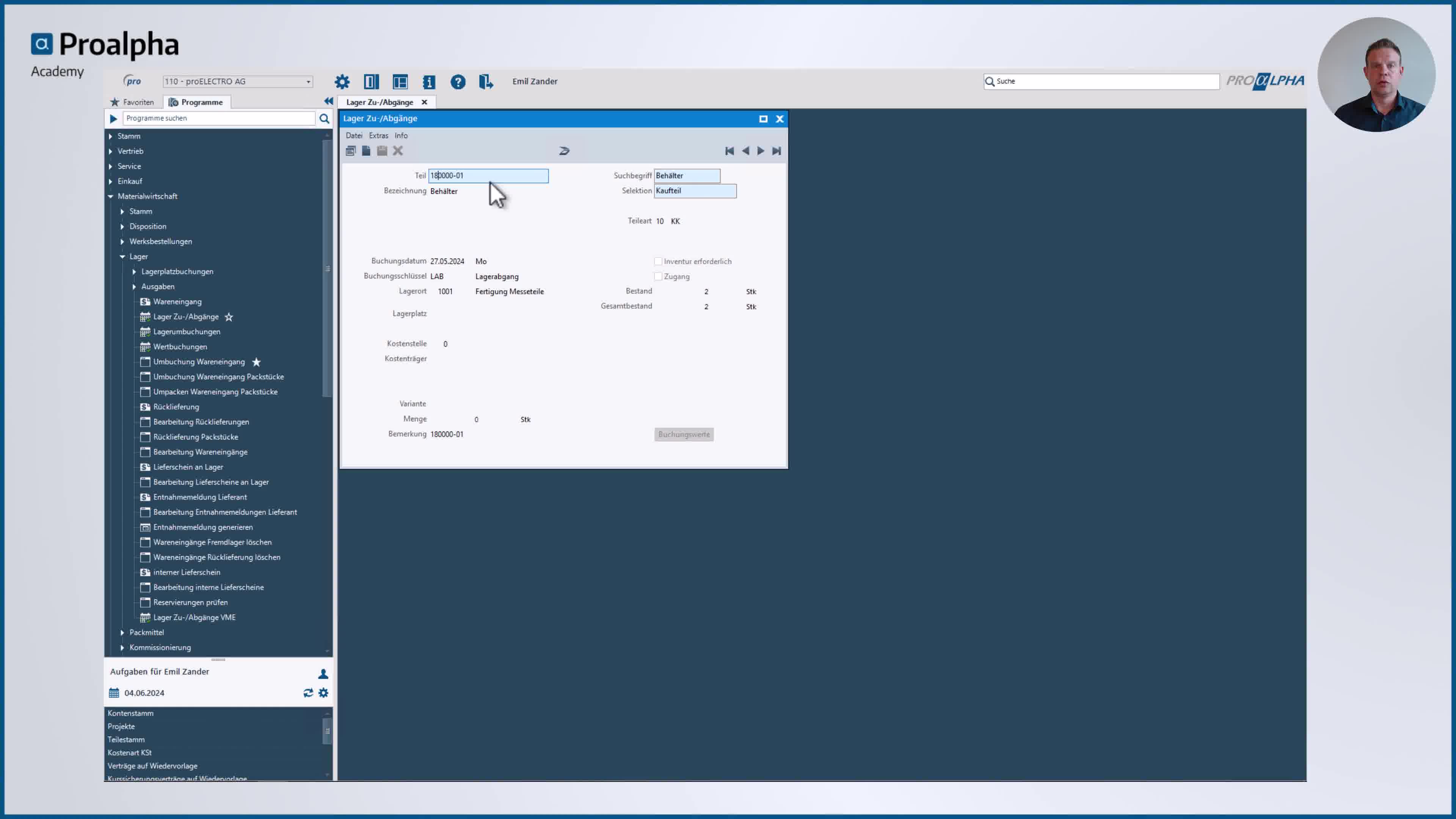The image size is (1456, 819).
Task: Click the split-panel layout icon
Action: coord(371,82)
